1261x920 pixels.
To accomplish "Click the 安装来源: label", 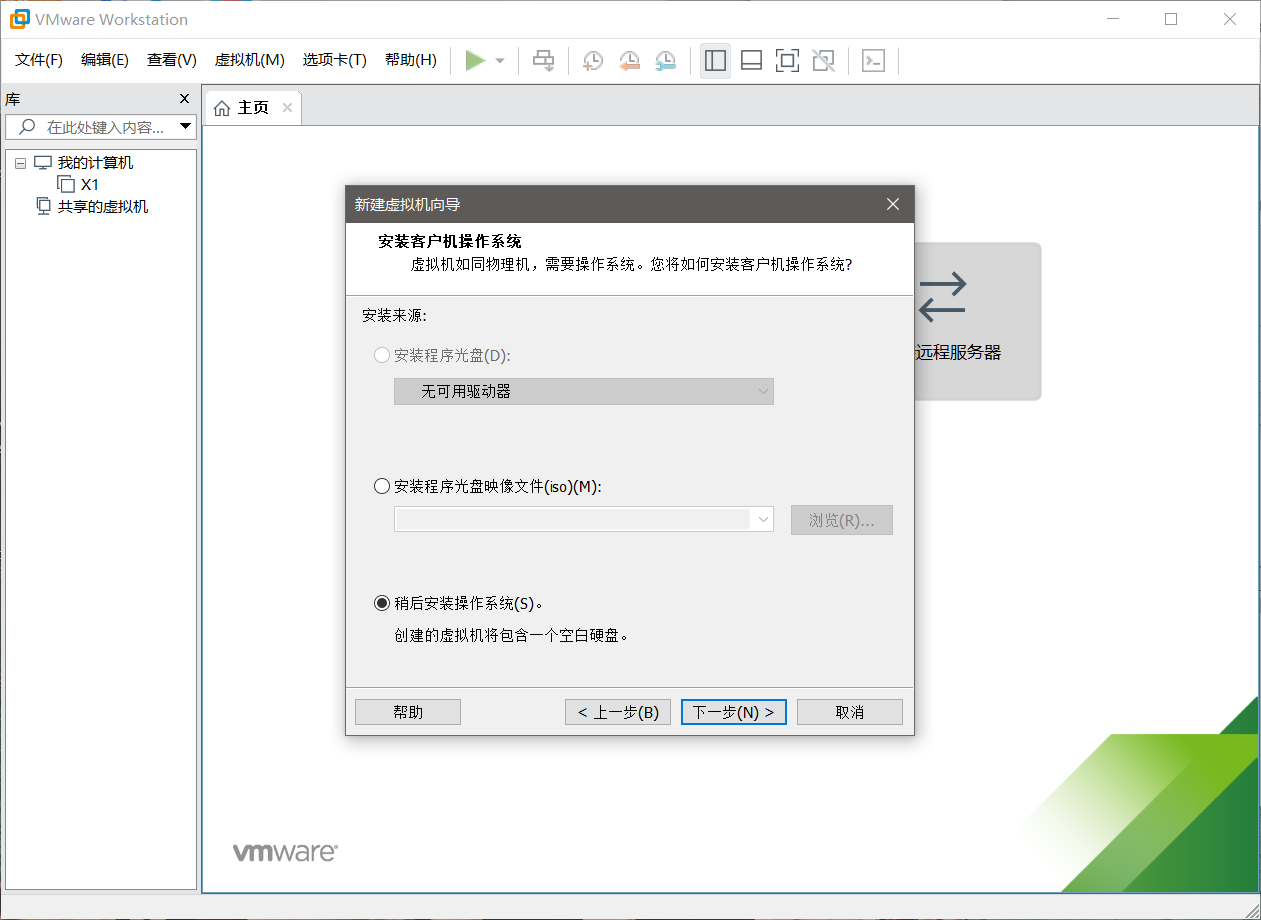I will [394, 316].
